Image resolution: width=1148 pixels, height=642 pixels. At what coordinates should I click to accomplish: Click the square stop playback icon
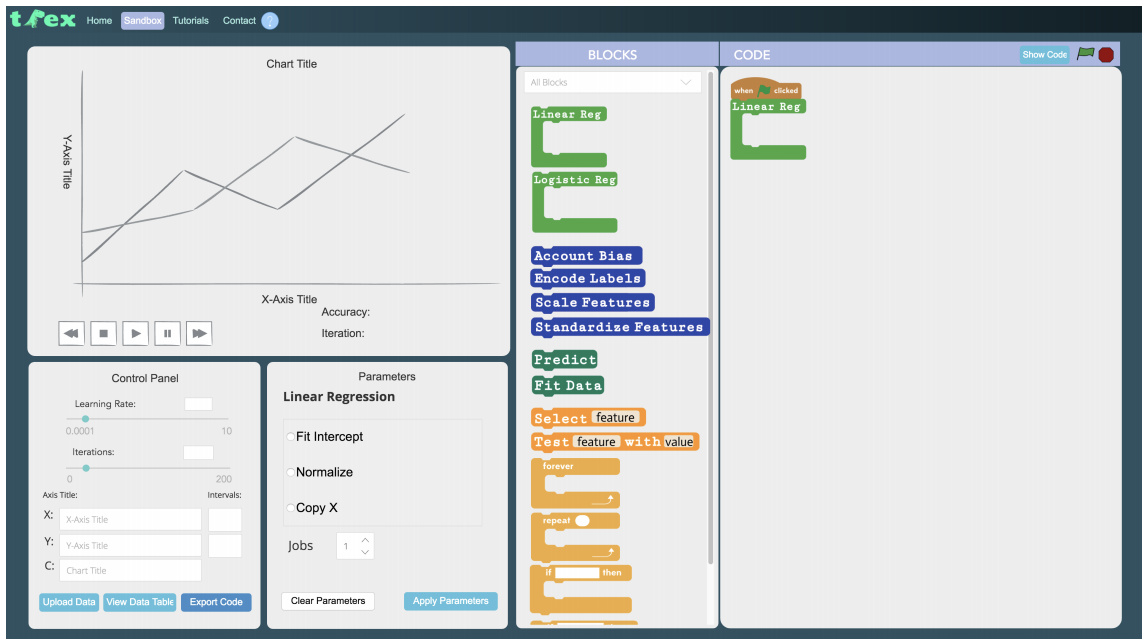(x=103, y=332)
